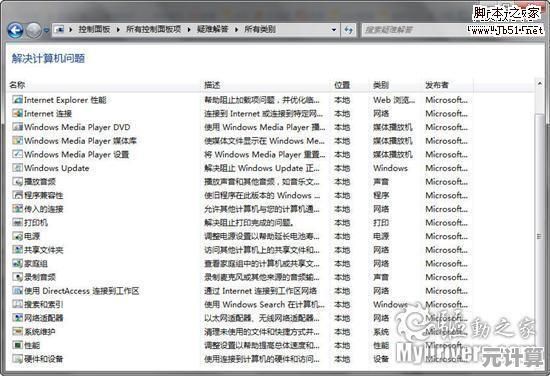
Task: Select the 所有控制面板项 breadcrumb
Action: pyautogui.click(x=153, y=29)
